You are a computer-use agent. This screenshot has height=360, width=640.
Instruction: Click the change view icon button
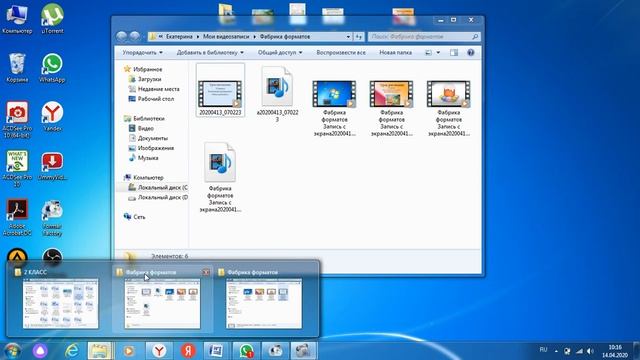pyautogui.click(x=428, y=53)
